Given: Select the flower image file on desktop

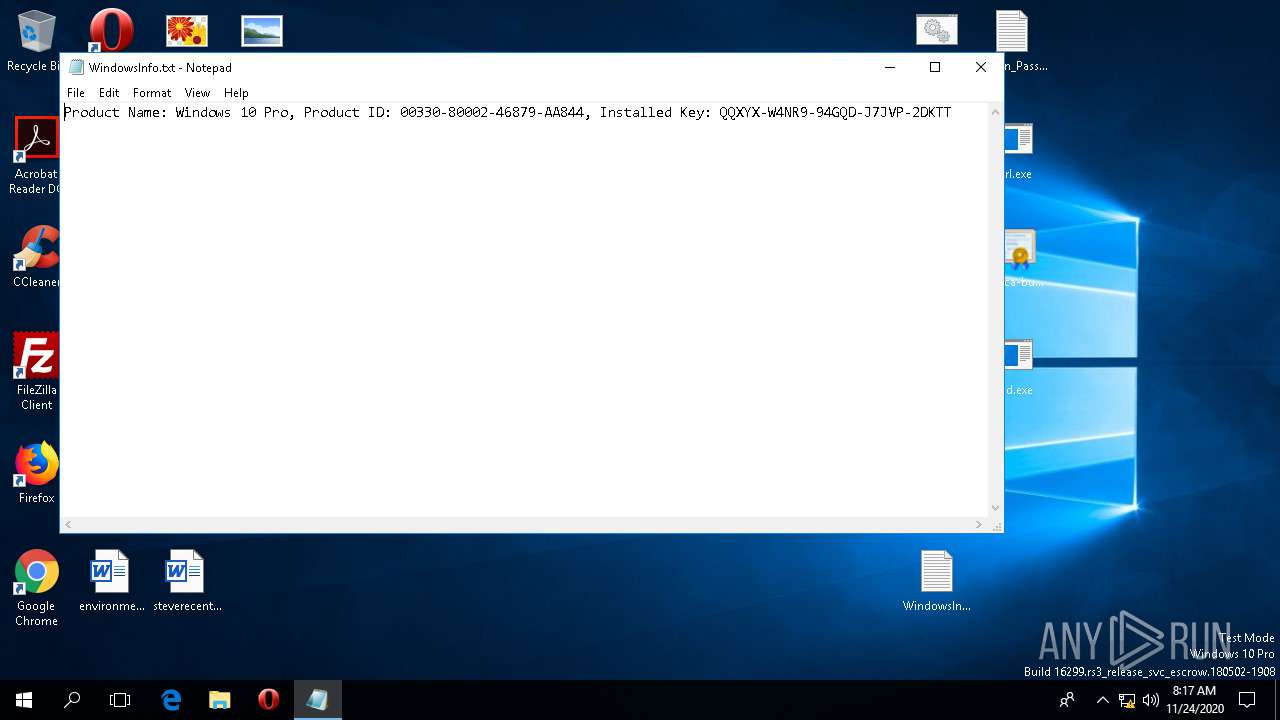Looking at the screenshot, I should [187, 30].
